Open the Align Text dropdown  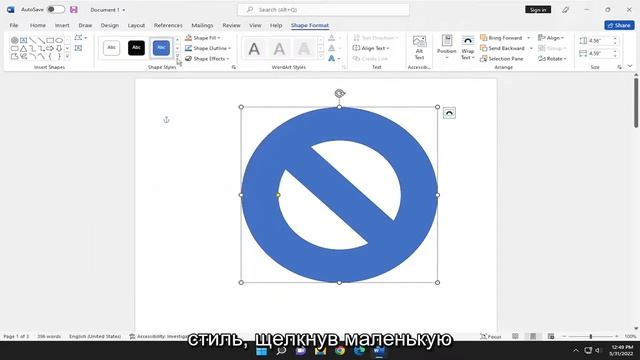[x=371, y=48]
